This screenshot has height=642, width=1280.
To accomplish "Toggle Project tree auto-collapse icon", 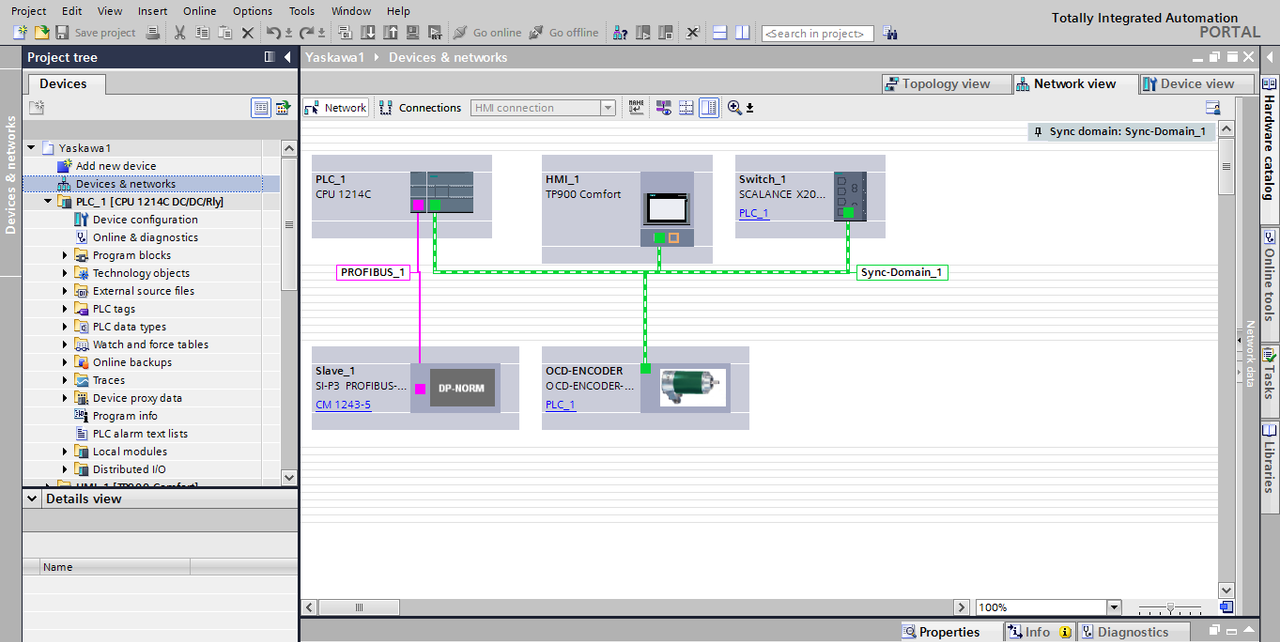I will coord(270,57).
